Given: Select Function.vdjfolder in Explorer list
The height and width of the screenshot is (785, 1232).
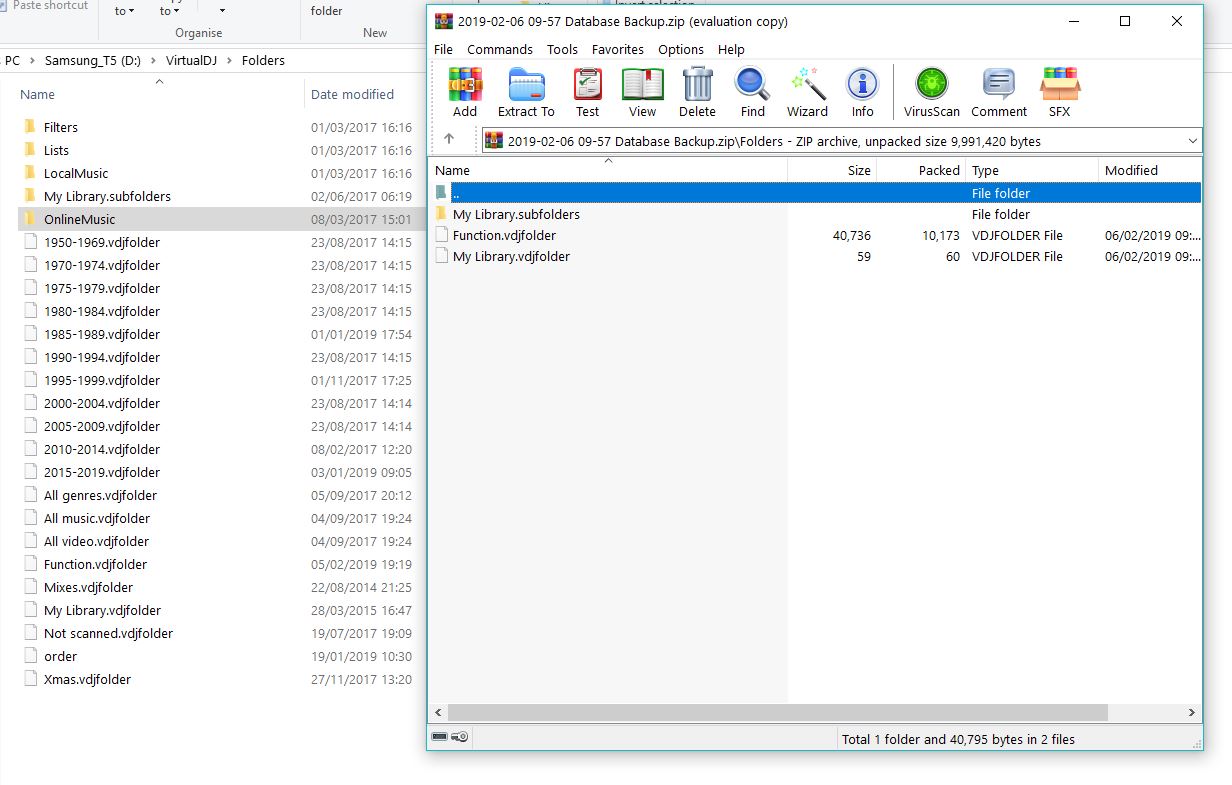Looking at the screenshot, I should pos(95,564).
